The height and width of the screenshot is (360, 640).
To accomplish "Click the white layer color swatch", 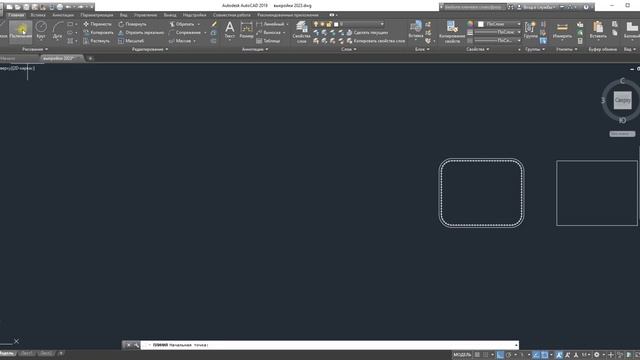I will (x=336, y=24).
